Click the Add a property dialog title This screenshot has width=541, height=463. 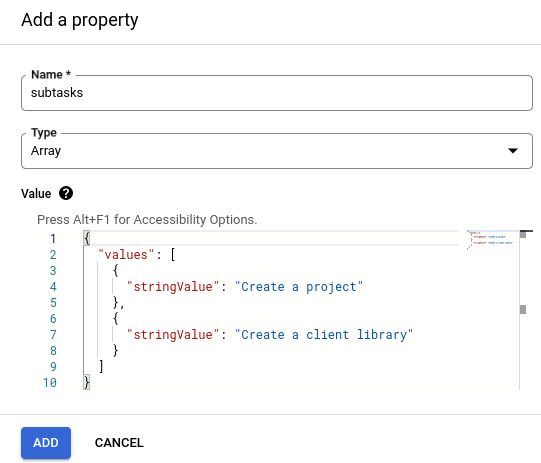point(80,20)
